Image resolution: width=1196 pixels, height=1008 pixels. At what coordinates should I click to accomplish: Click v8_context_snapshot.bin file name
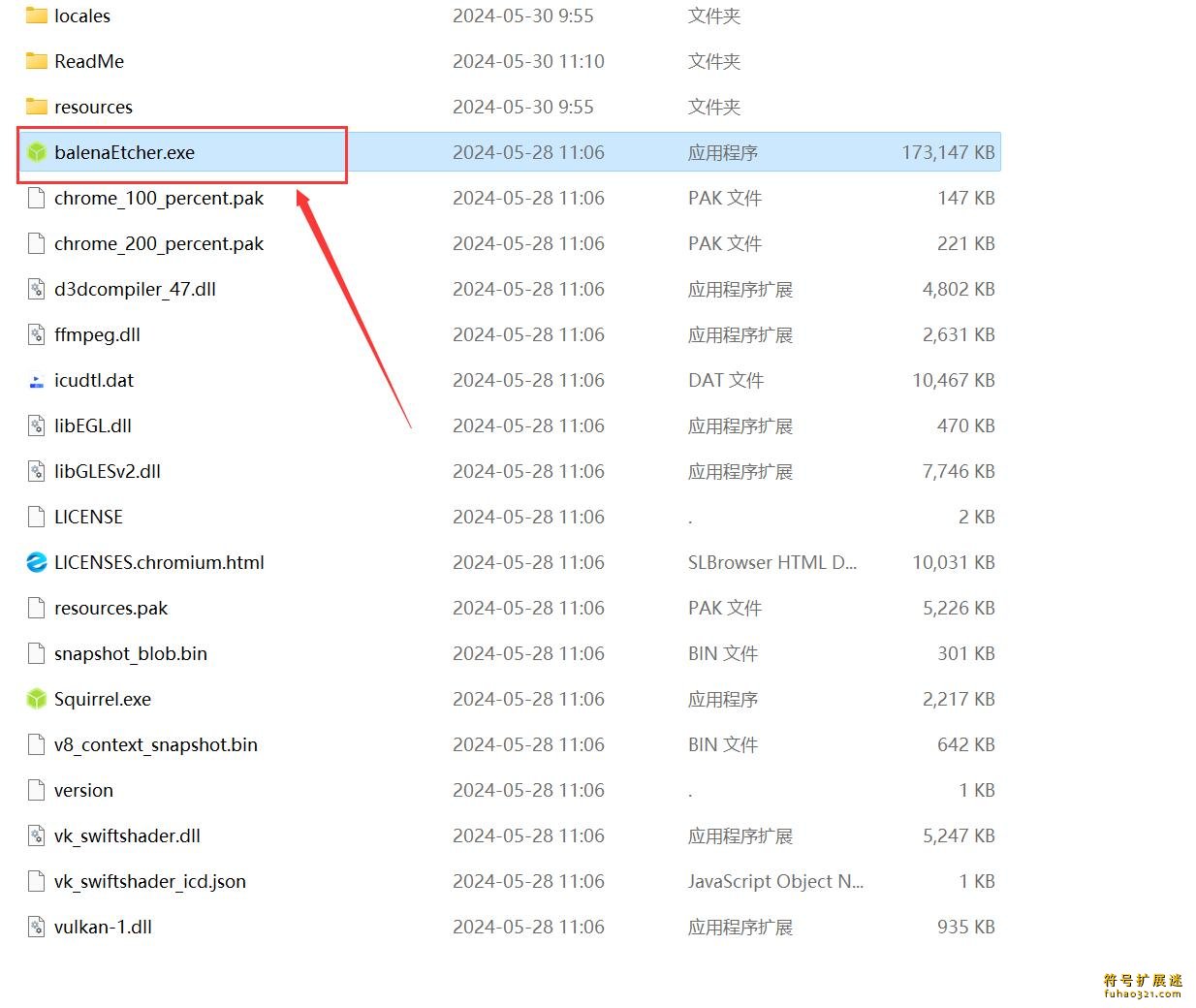click(156, 744)
